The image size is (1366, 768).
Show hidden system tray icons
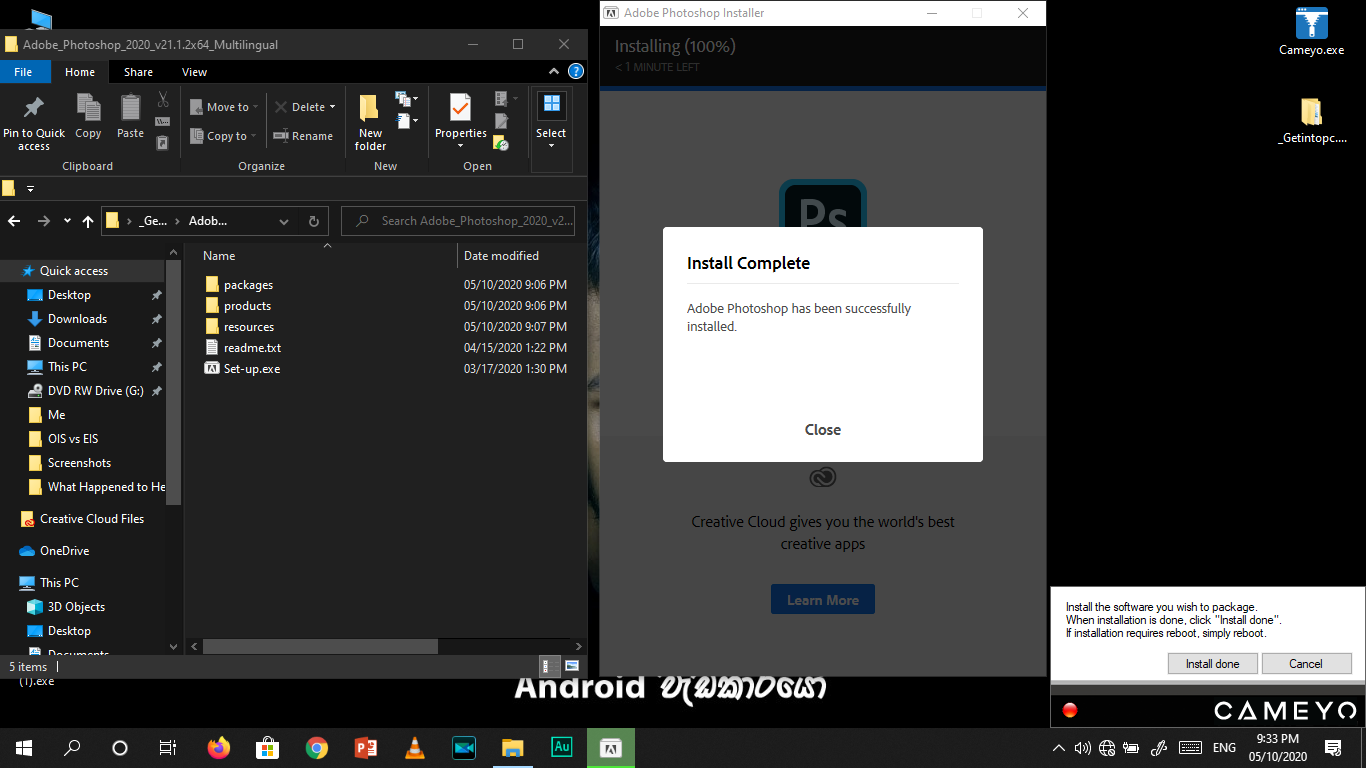pos(1059,747)
